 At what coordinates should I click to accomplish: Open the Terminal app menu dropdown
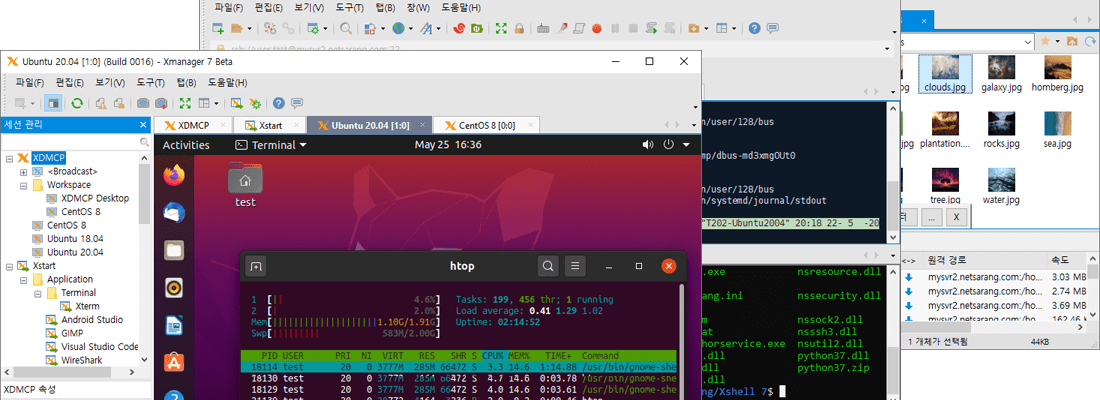pos(271,145)
